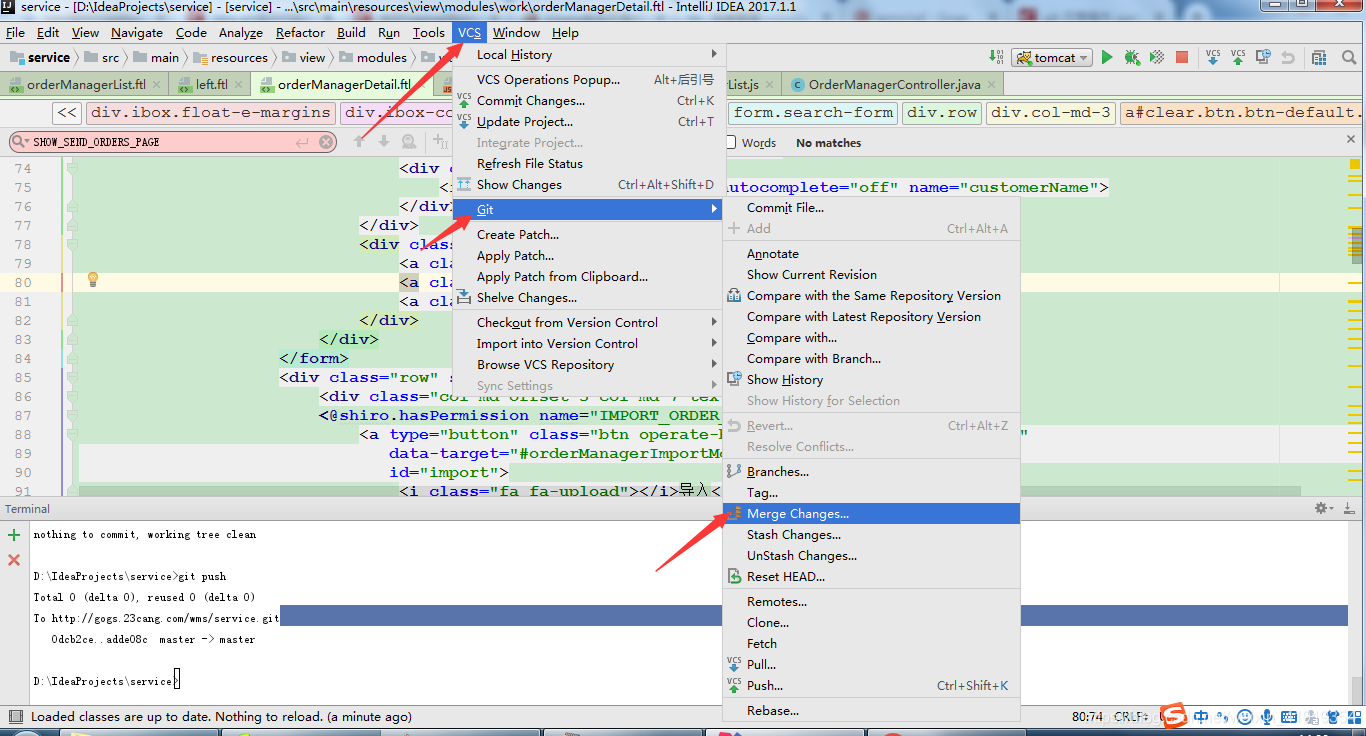Start debugging with the bug icon
Screen dimensions: 1366x736
pos(1132,58)
